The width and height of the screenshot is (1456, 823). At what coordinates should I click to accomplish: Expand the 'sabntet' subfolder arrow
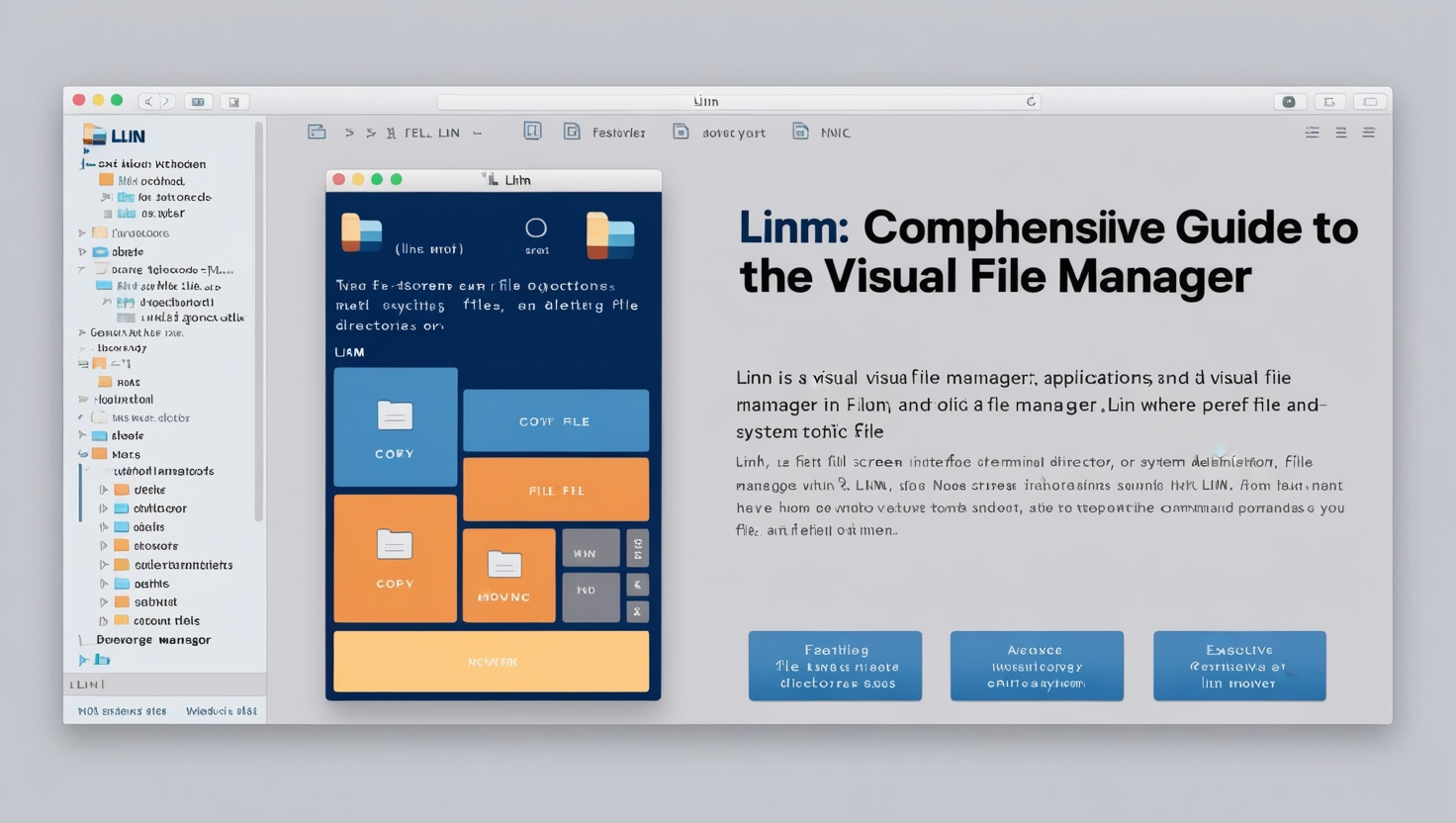pyautogui.click(x=103, y=601)
